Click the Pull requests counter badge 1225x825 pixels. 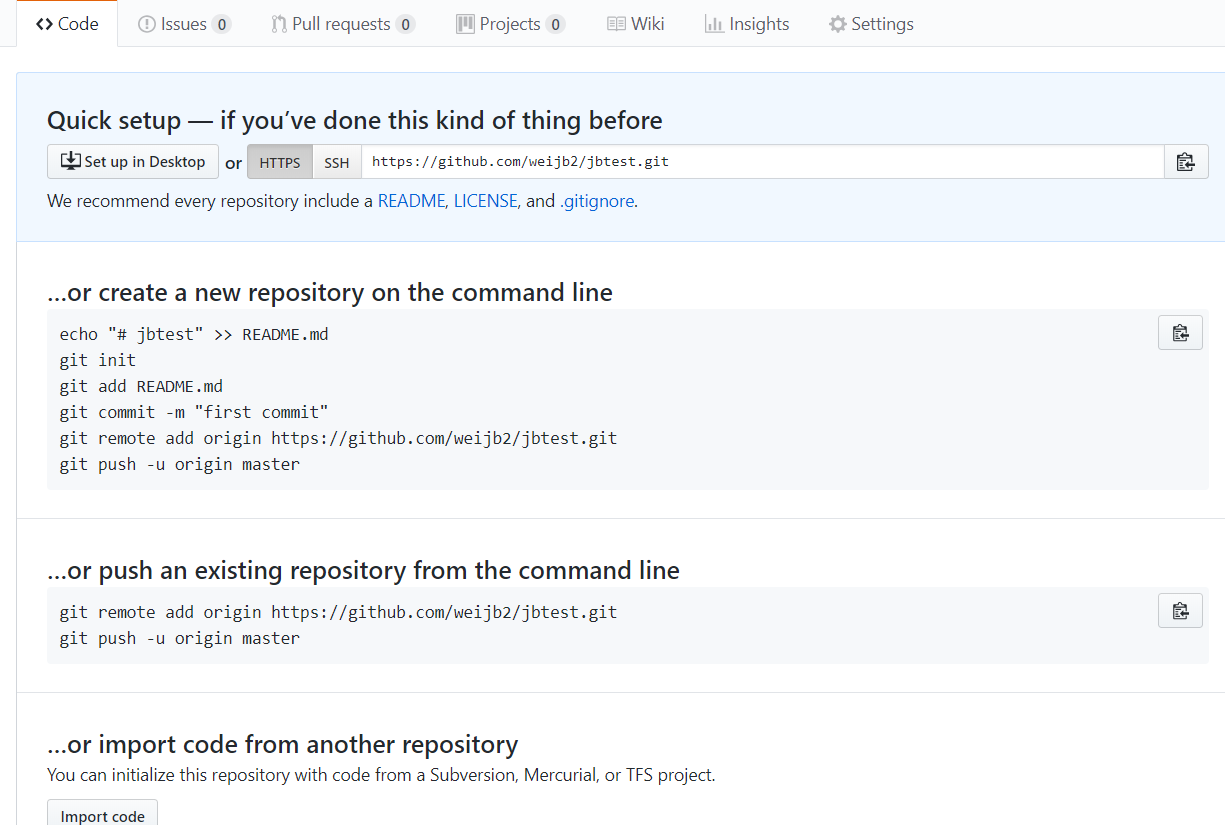(x=405, y=24)
